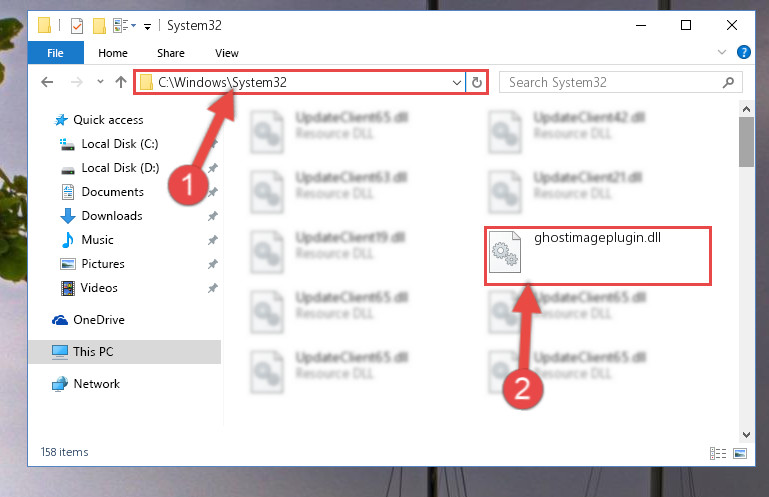Expand the address bar history dropdown
Screen dimensions: 769x497
point(457,82)
